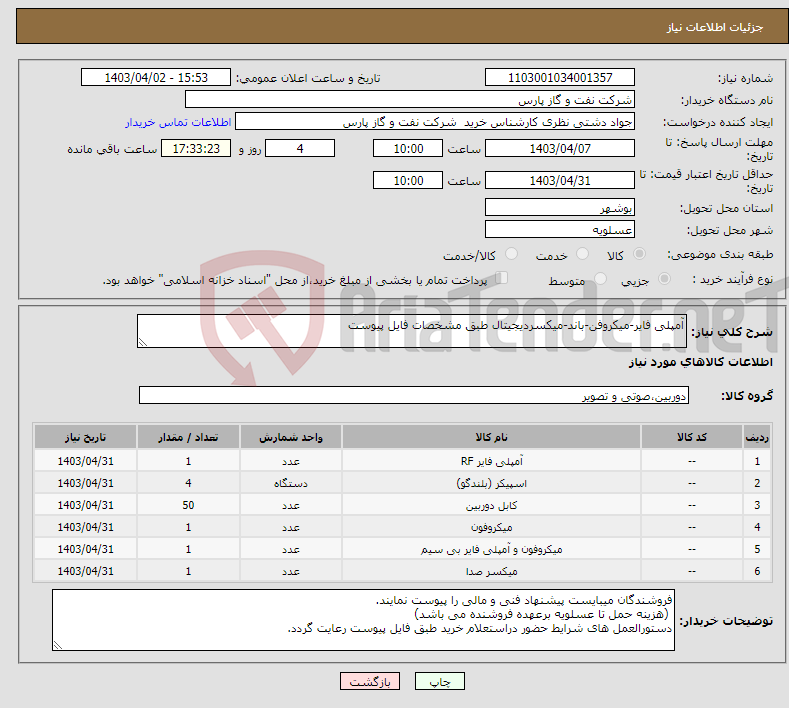Click the بازگشت back button
The height and width of the screenshot is (708, 789).
point(370,681)
